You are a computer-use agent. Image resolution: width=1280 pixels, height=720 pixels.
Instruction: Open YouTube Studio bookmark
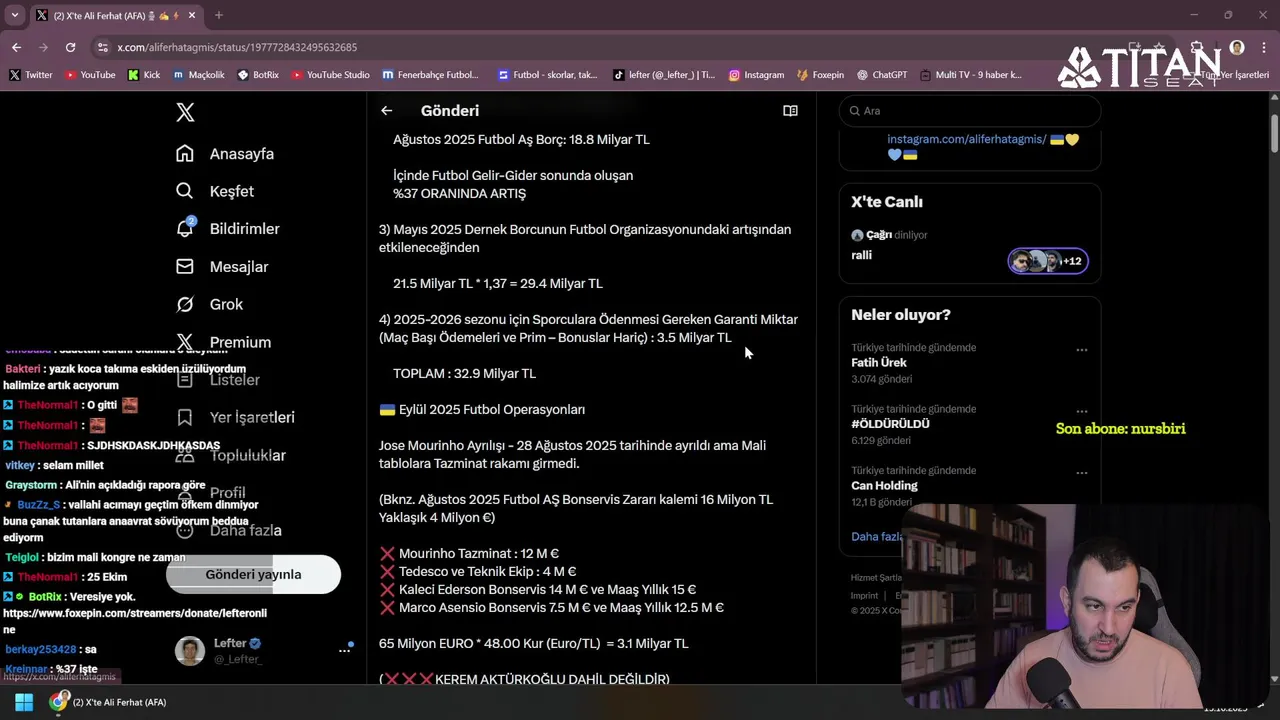(x=330, y=75)
